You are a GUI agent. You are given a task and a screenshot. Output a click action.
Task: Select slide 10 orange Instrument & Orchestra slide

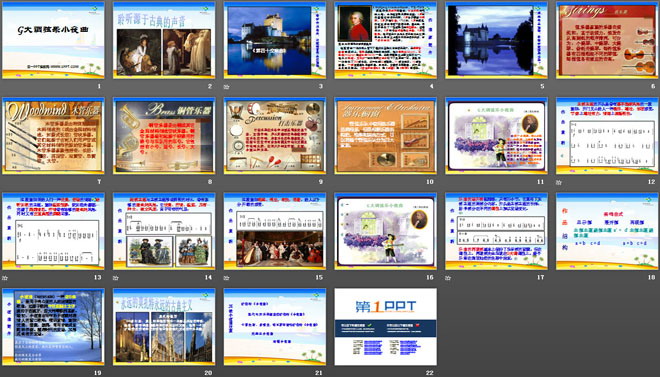tap(386, 136)
